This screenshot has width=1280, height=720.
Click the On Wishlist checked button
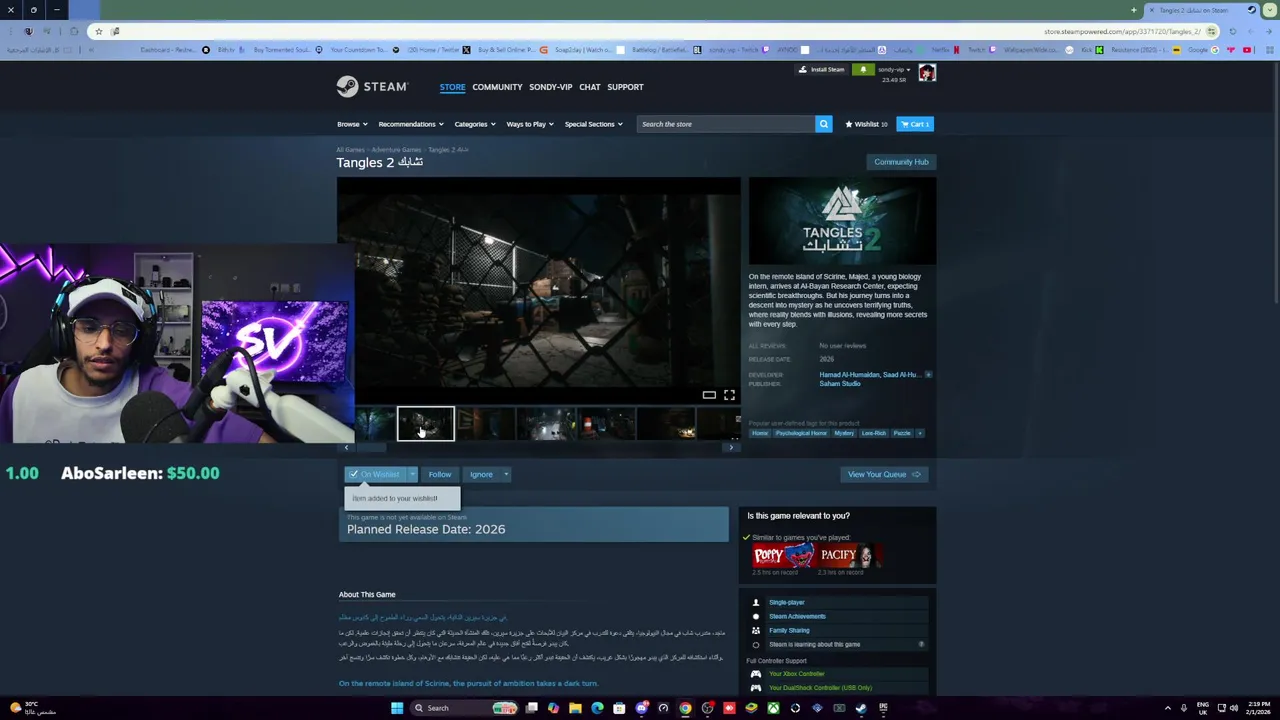pos(375,474)
